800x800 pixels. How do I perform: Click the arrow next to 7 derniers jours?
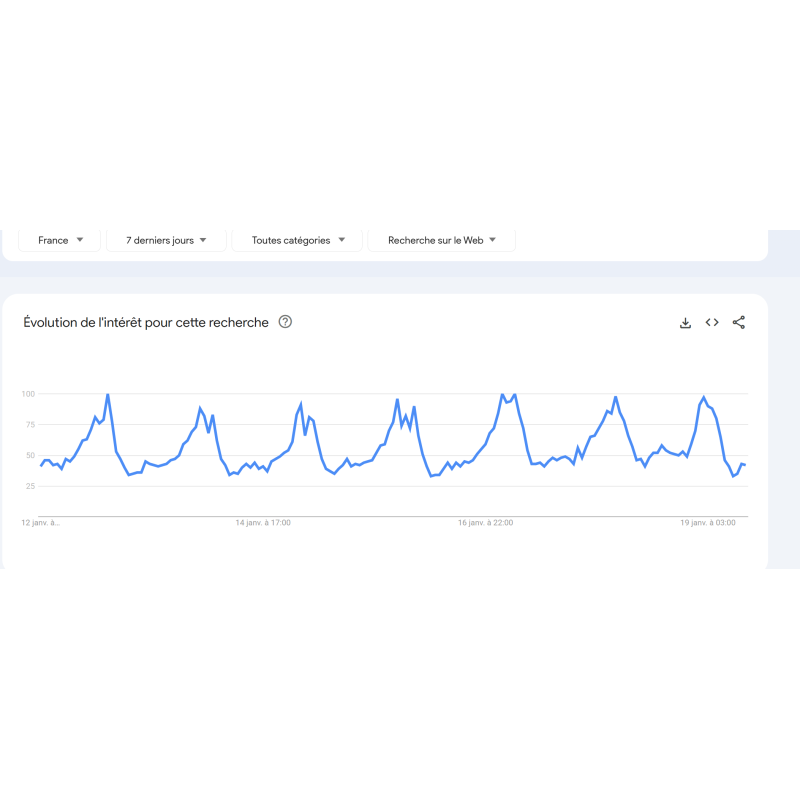pos(203,240)
